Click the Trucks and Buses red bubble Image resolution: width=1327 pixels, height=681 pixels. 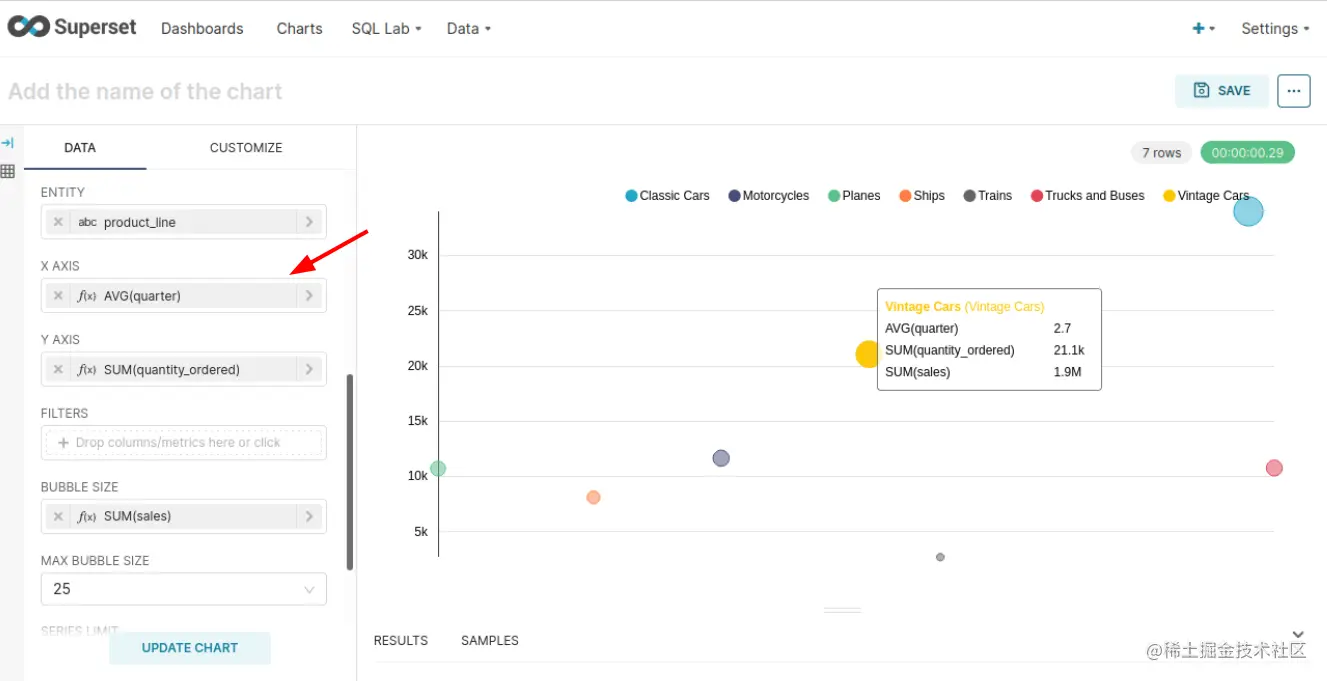click(1274, 468)
